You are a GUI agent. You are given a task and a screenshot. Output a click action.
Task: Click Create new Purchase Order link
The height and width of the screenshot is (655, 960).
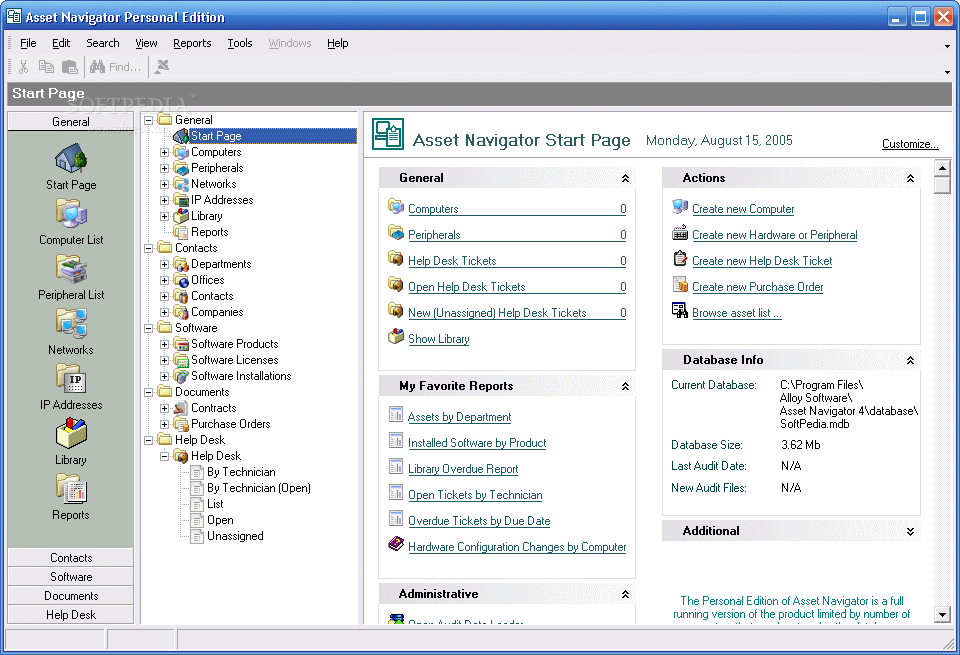(x=757, y=287)
